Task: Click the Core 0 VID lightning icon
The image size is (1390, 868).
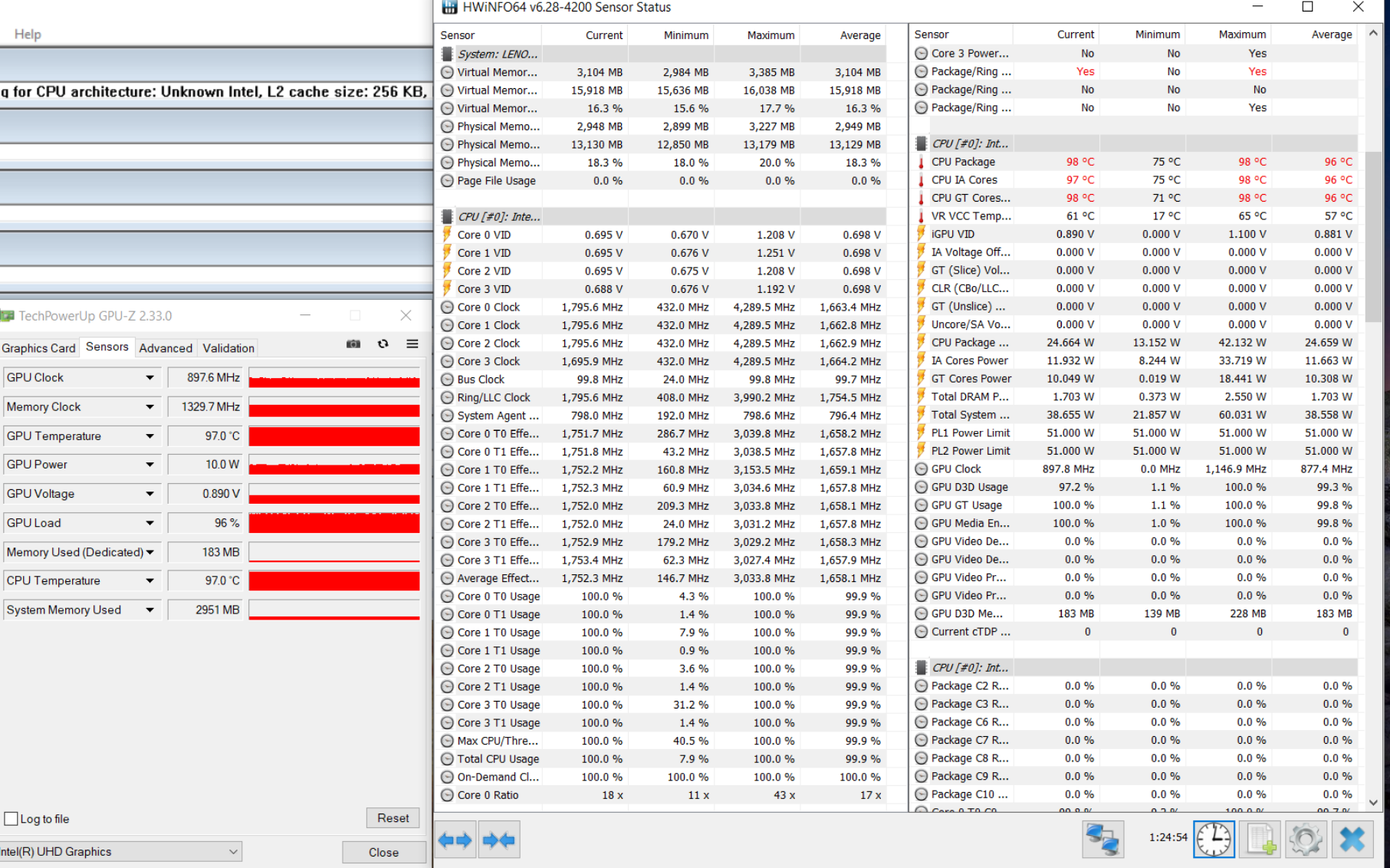Action: click(x=447, y=235)
